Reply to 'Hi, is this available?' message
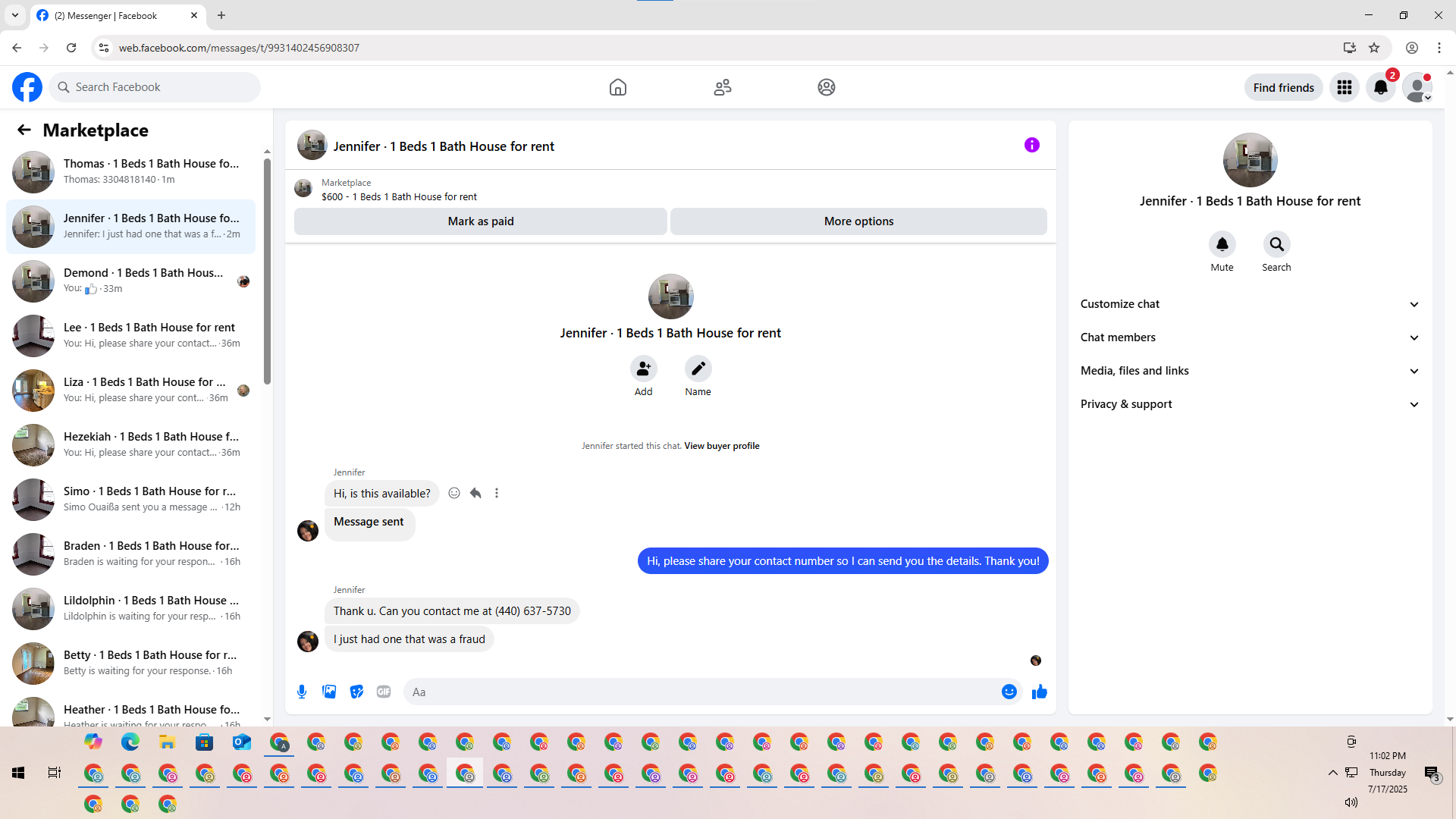This screenshot has width=1456, height=819. [x=475, y=493]
